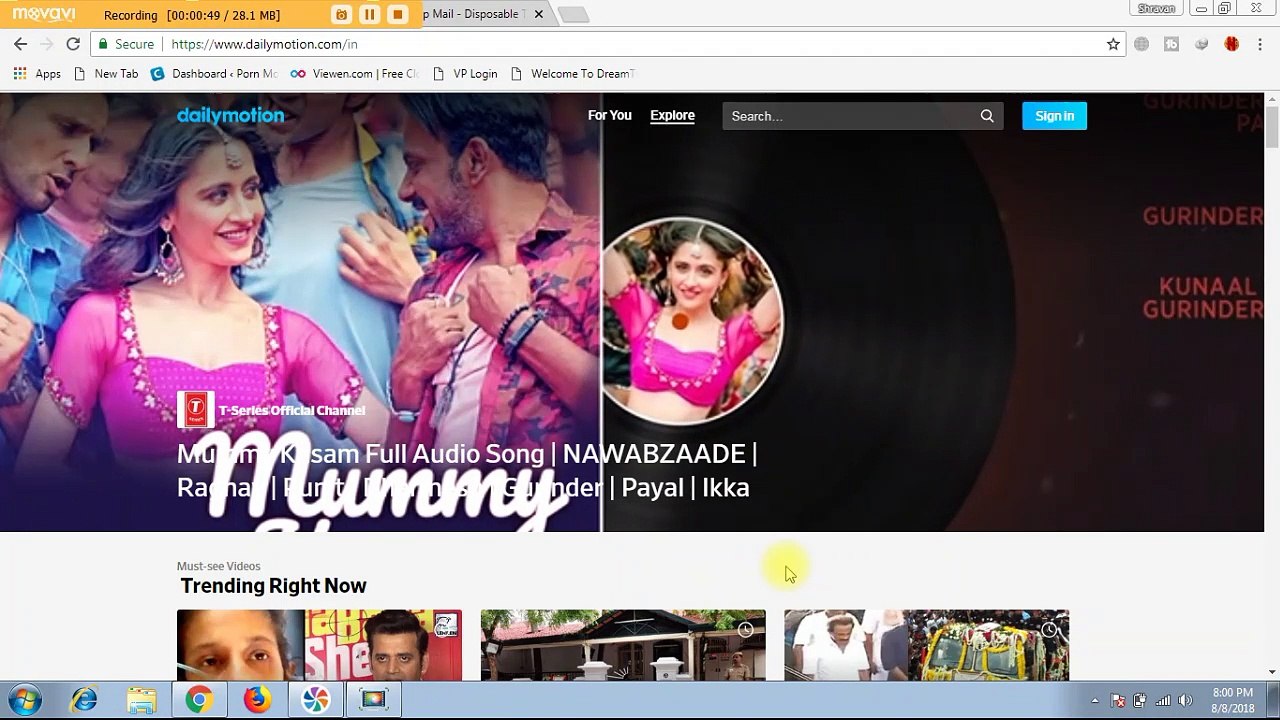
Task: Open the gray square extension next to globe
Action: [x=1172, y=44]
